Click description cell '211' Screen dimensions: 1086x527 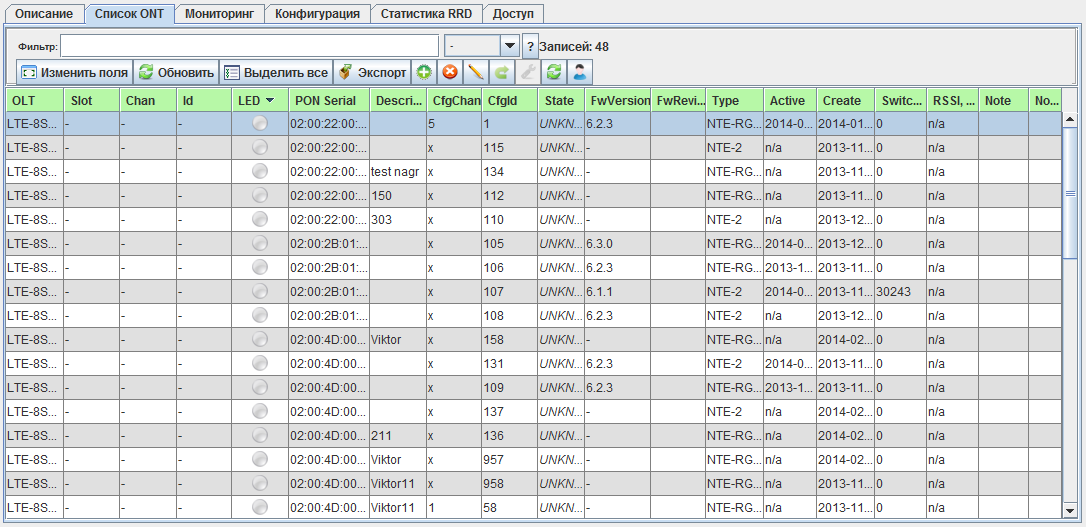398,435
